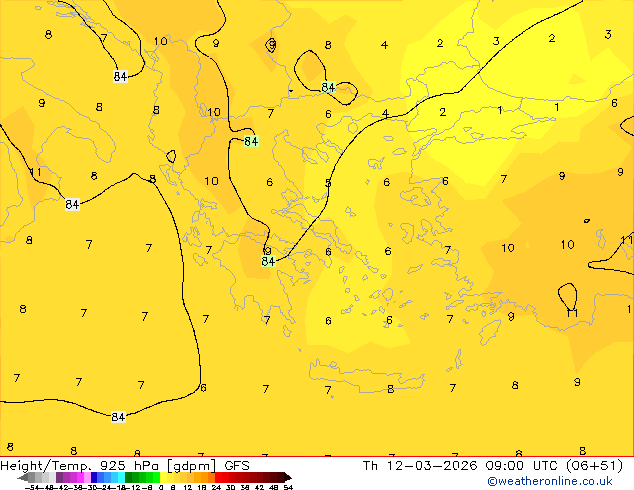
Task: Click the '(06+51)' forecast run text
Action: (x=594, y=466)
